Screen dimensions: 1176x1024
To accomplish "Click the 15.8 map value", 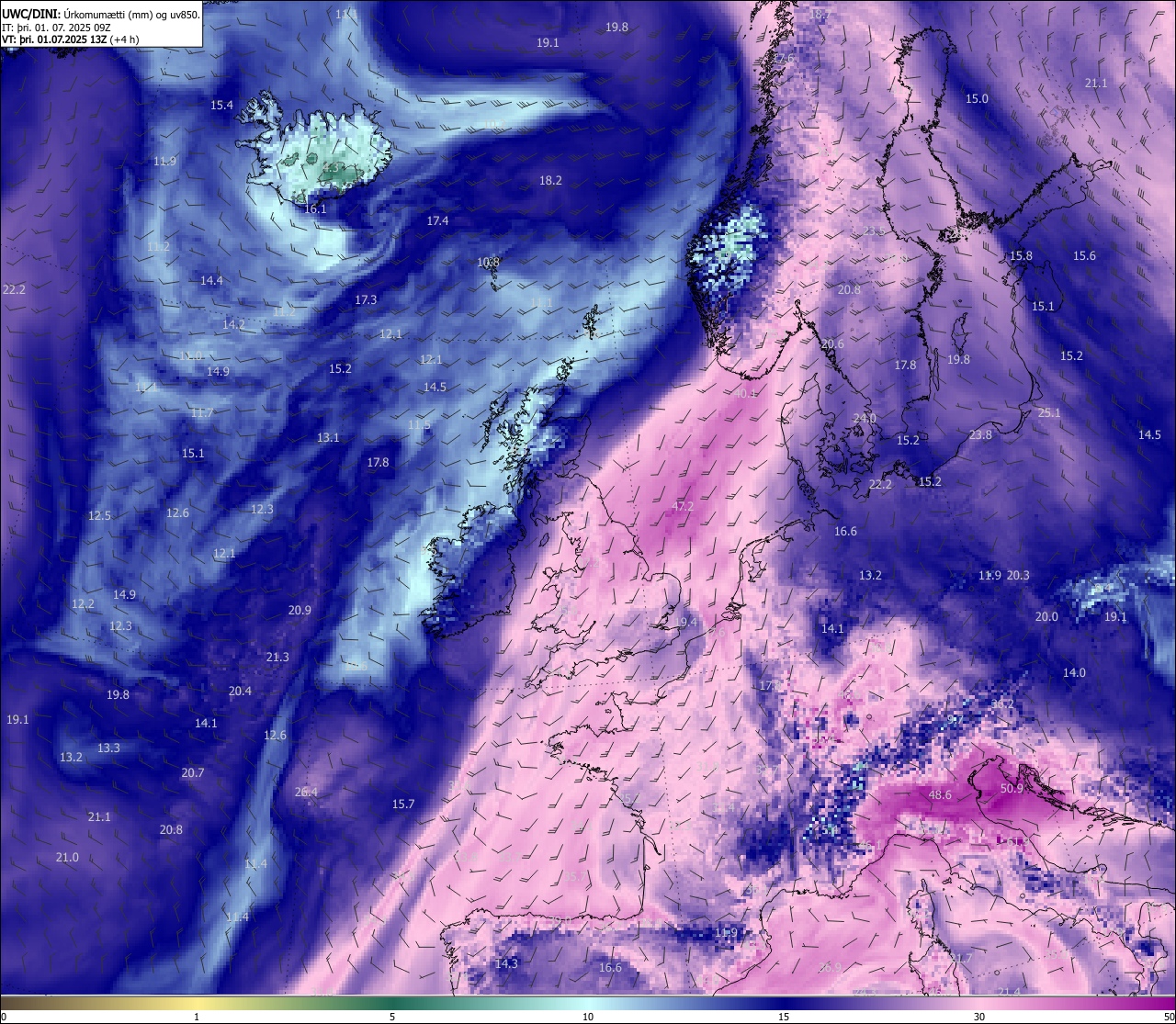I will [x=1021, y=256].
